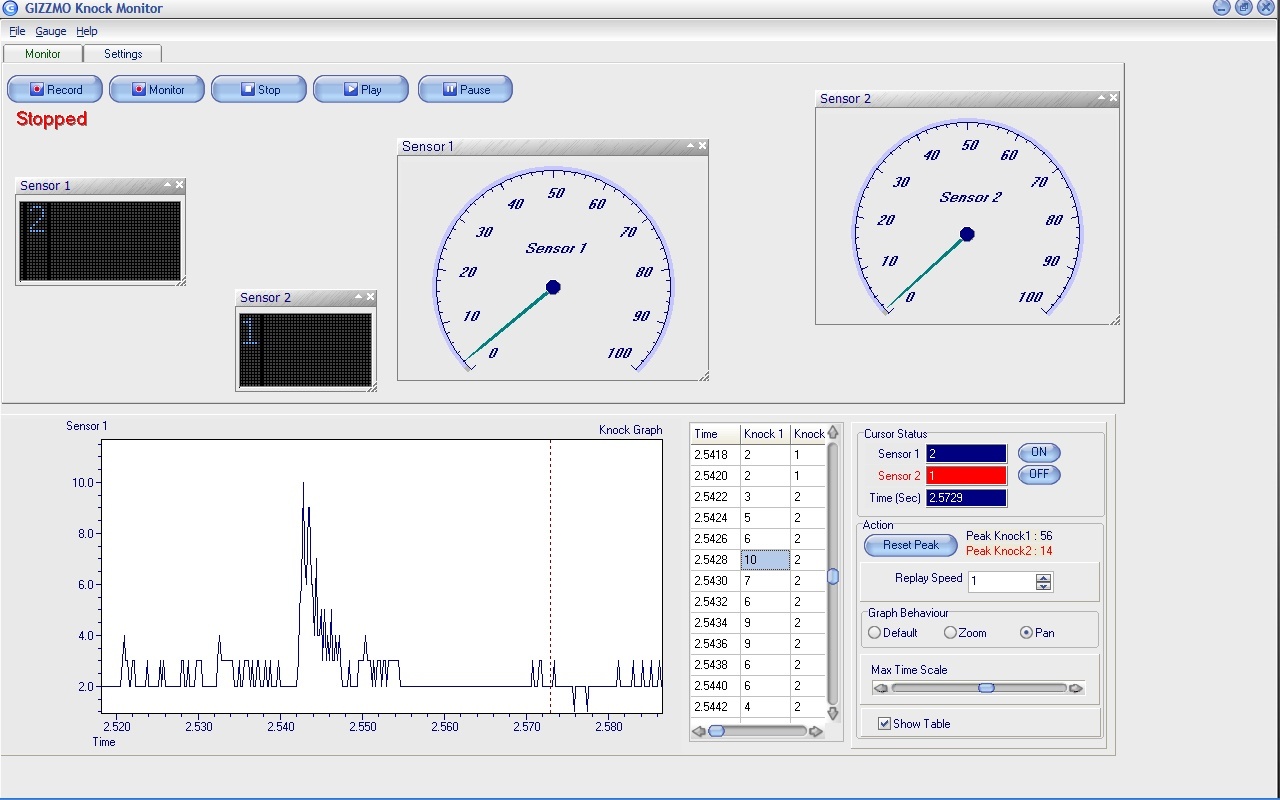Open the Gauge menu
This screenshot has width=1280, height=800.
coord(51,31)
